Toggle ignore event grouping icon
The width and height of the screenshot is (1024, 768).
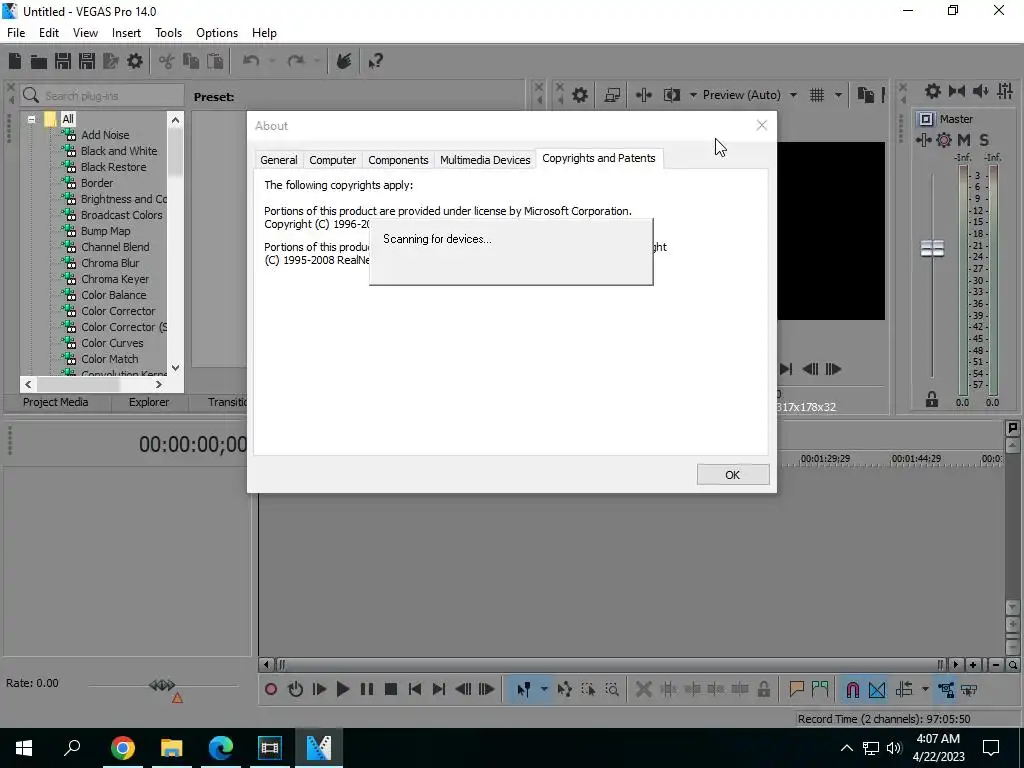(969, 689)
